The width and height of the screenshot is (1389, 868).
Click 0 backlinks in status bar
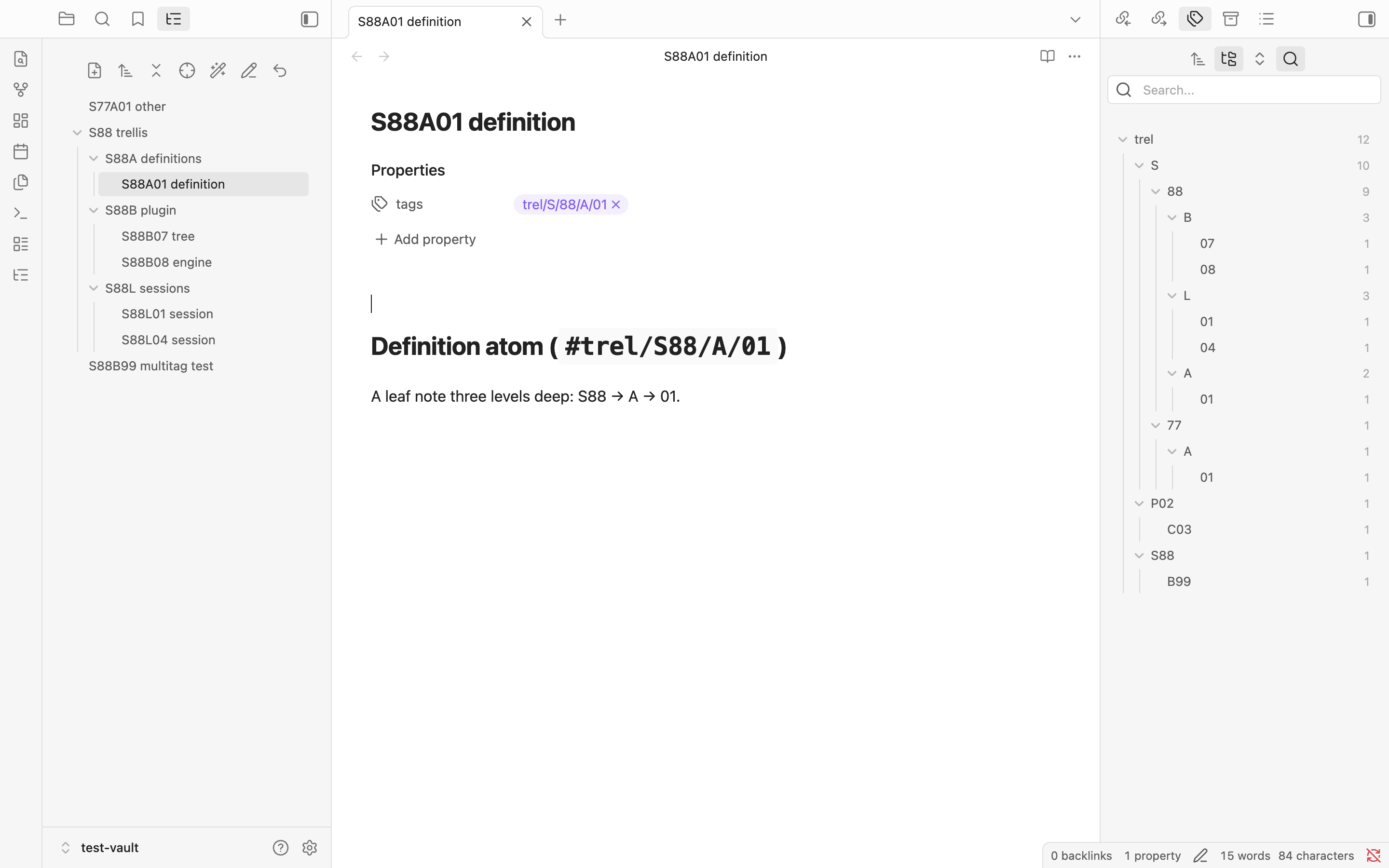point(1081,856)
